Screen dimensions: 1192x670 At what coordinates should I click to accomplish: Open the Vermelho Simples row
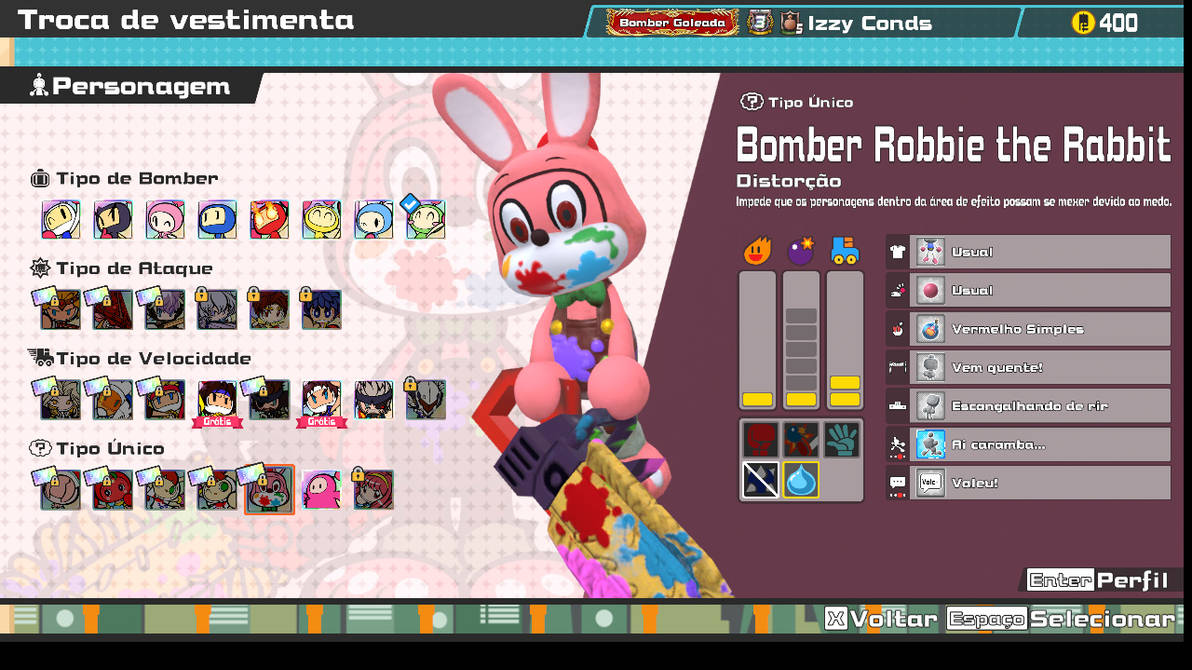point(1029,329)
